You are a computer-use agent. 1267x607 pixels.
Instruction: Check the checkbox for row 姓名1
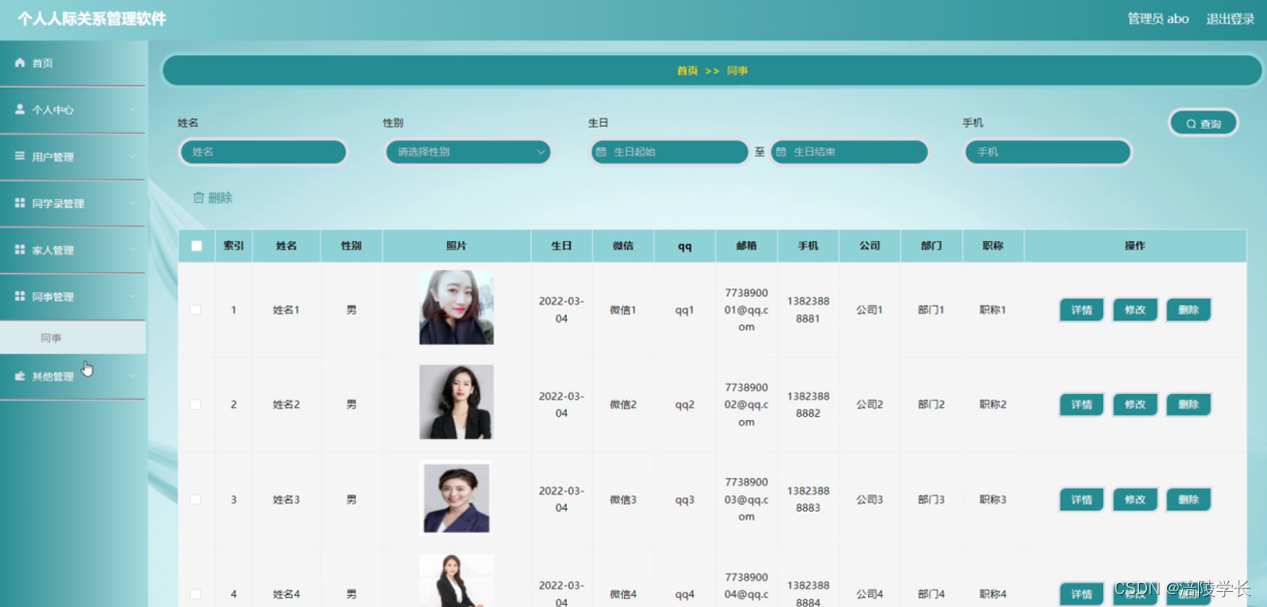coord(196,310)
